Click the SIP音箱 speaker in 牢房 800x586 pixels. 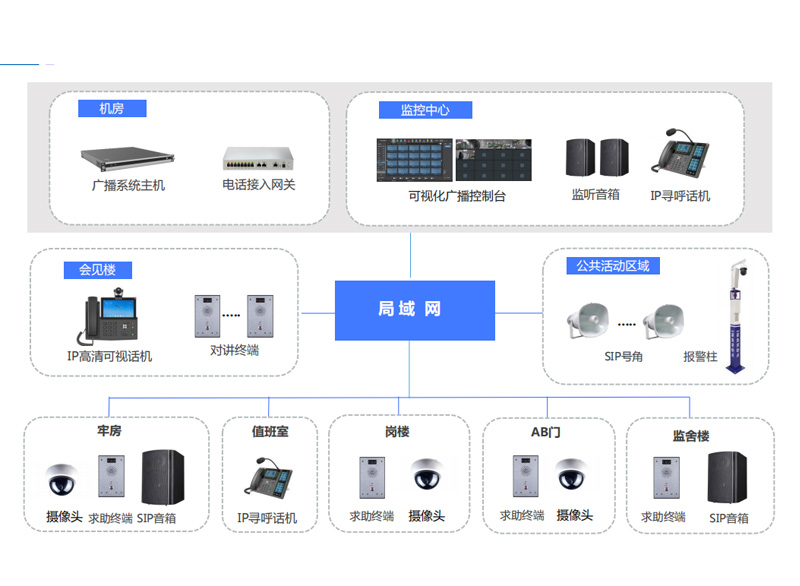(x=163, y=477)
